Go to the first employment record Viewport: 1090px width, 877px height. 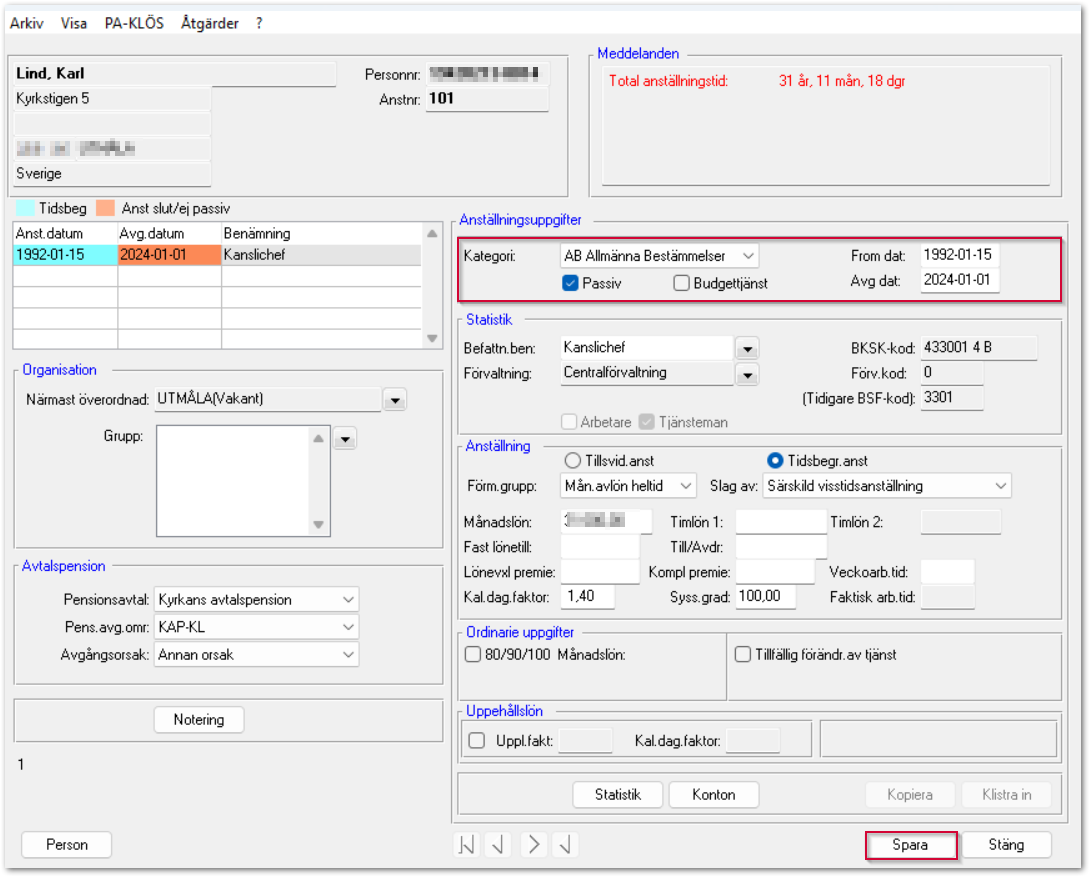pos(467,845)
